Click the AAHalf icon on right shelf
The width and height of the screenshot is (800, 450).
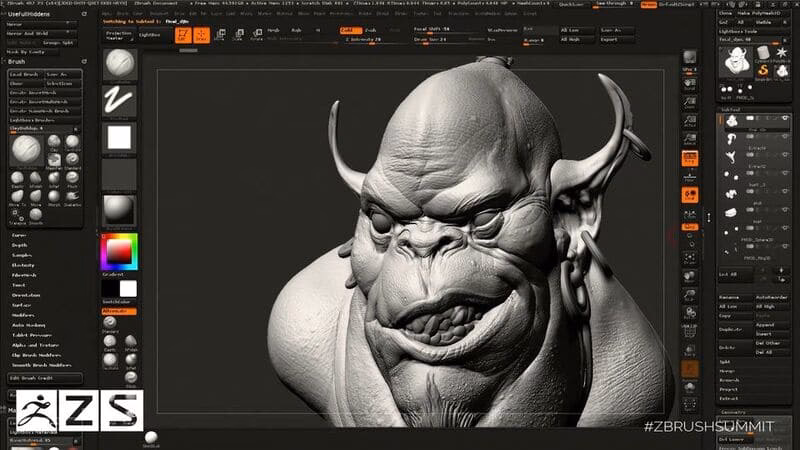[x=690, y=139]
